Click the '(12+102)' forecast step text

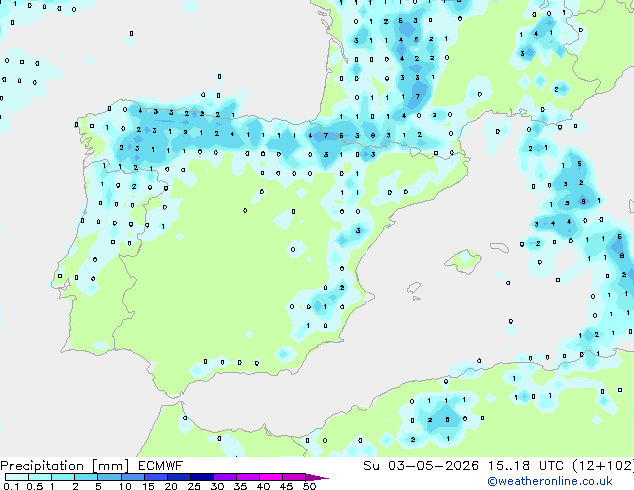(603, 466)
